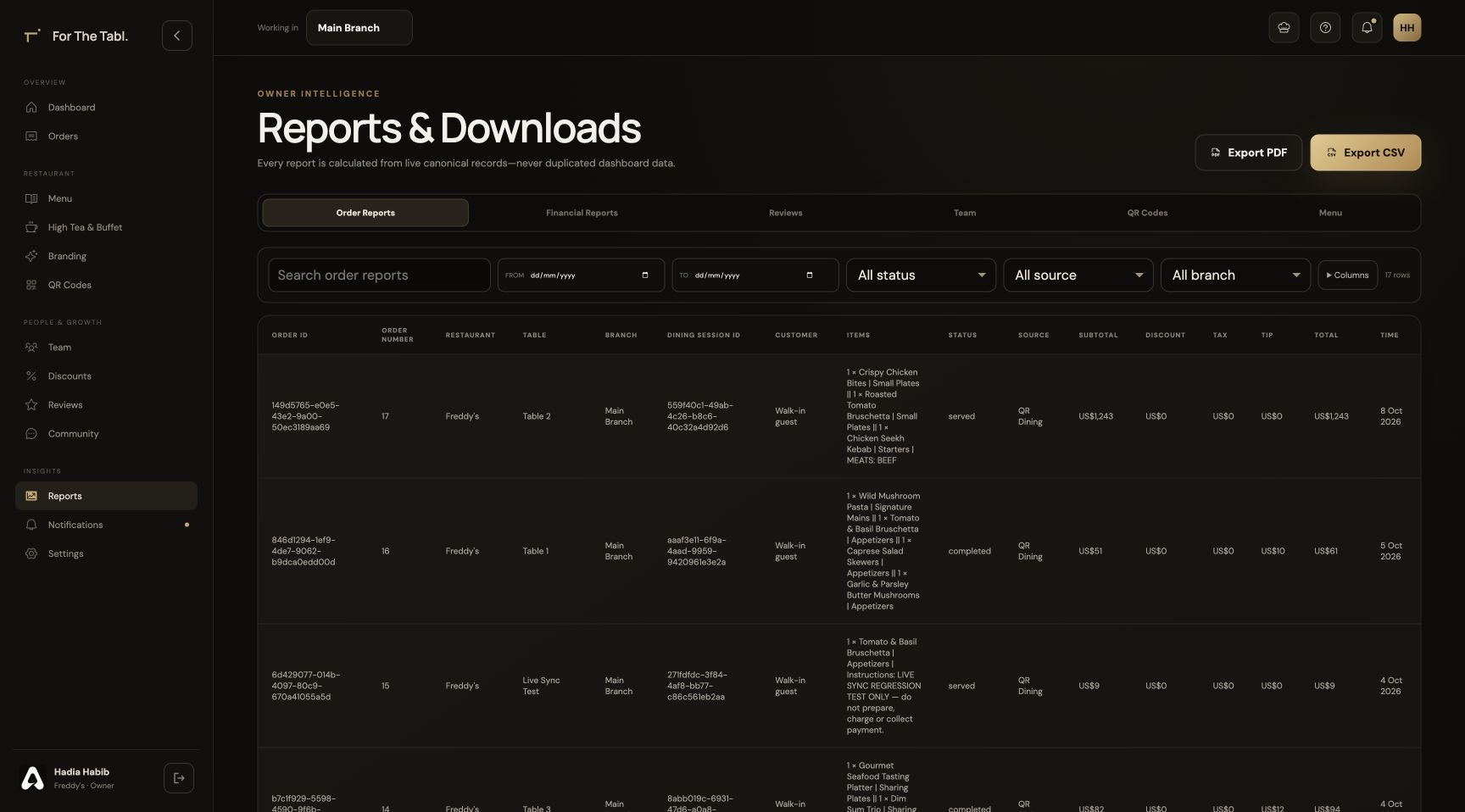The height and width of the screenshot is (812, 1465).
Task: Expand the Columns disclosure button
Action: click(1347, 275)
